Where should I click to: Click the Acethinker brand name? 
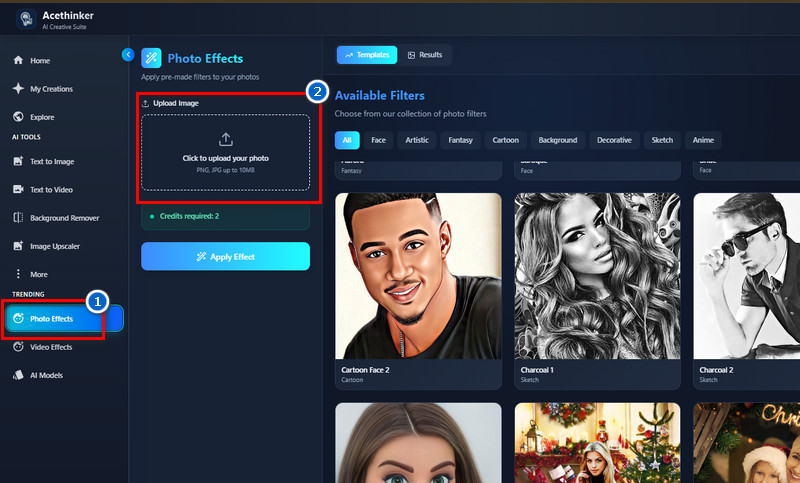[x=68, y=15]
